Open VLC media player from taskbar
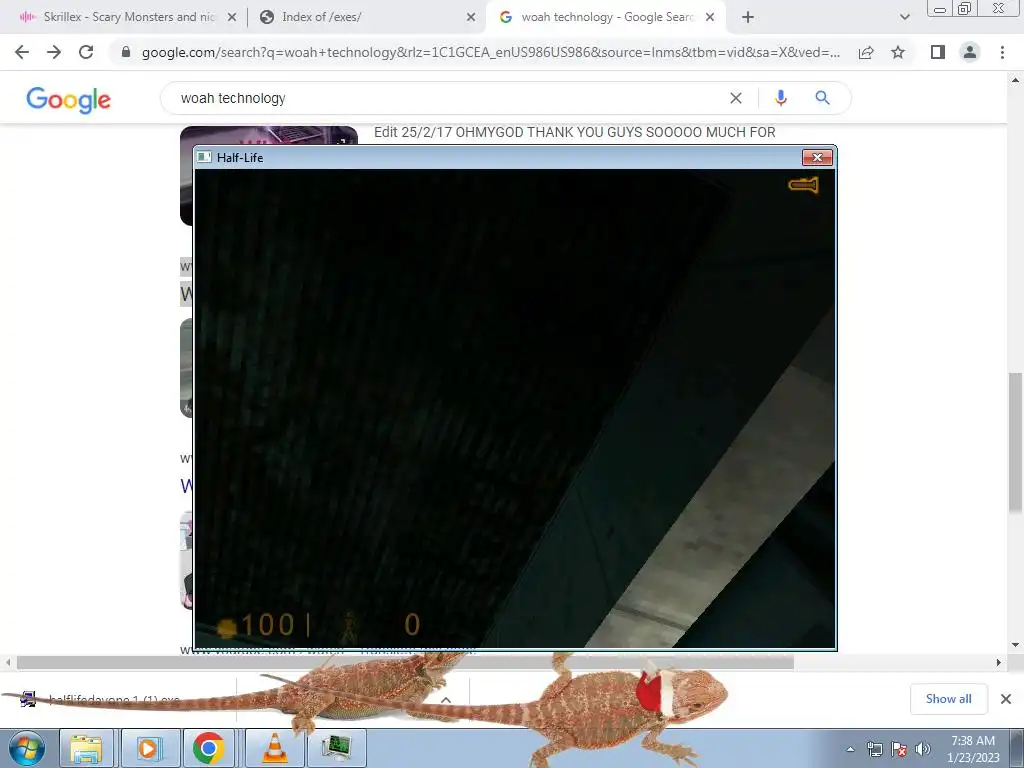The height and width of the screenshot is (768, 1024). pyautogui.click(x=274, y=748)
